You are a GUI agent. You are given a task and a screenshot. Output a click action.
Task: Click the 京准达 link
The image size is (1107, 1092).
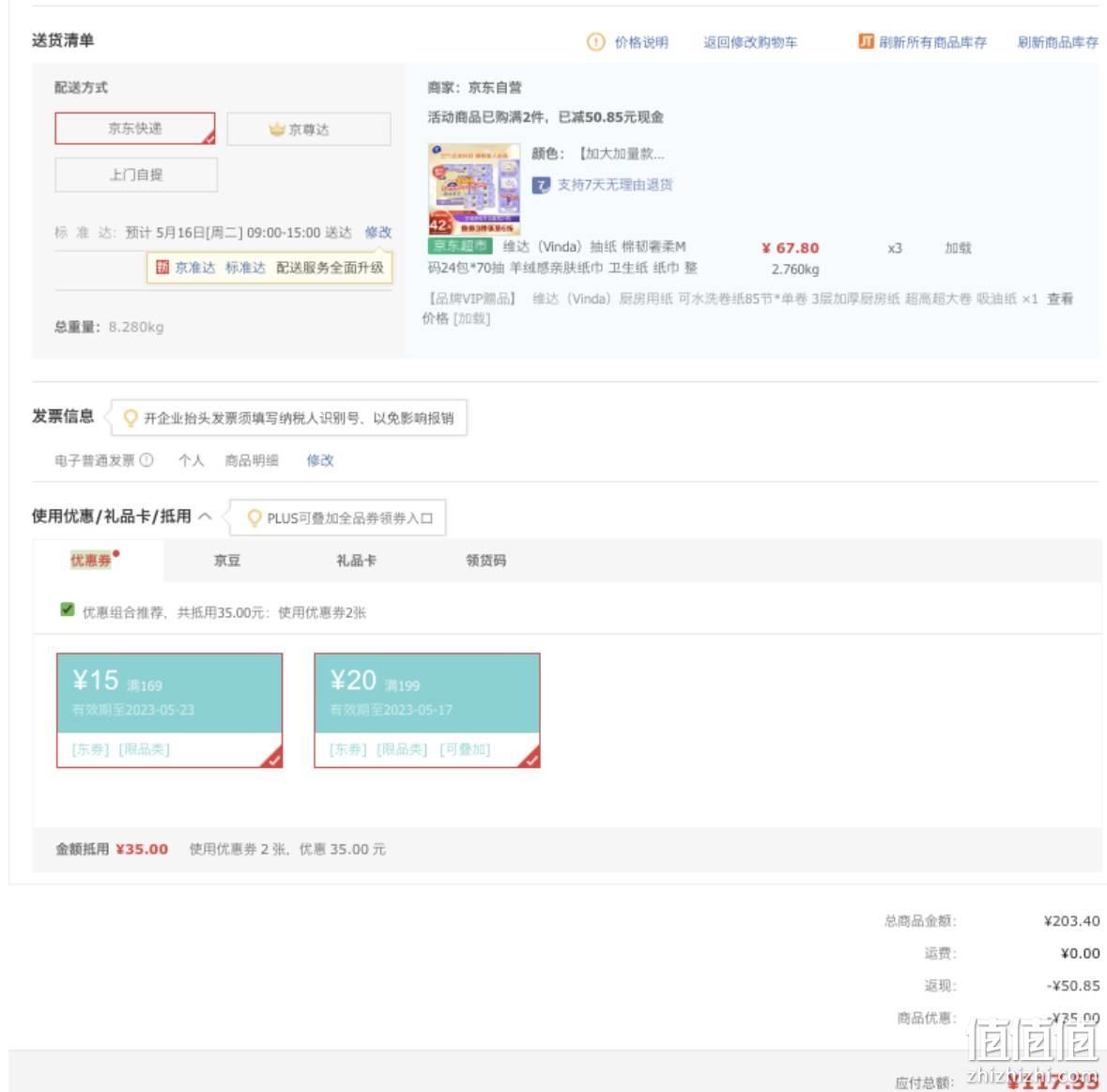click(x=195, y=268)
